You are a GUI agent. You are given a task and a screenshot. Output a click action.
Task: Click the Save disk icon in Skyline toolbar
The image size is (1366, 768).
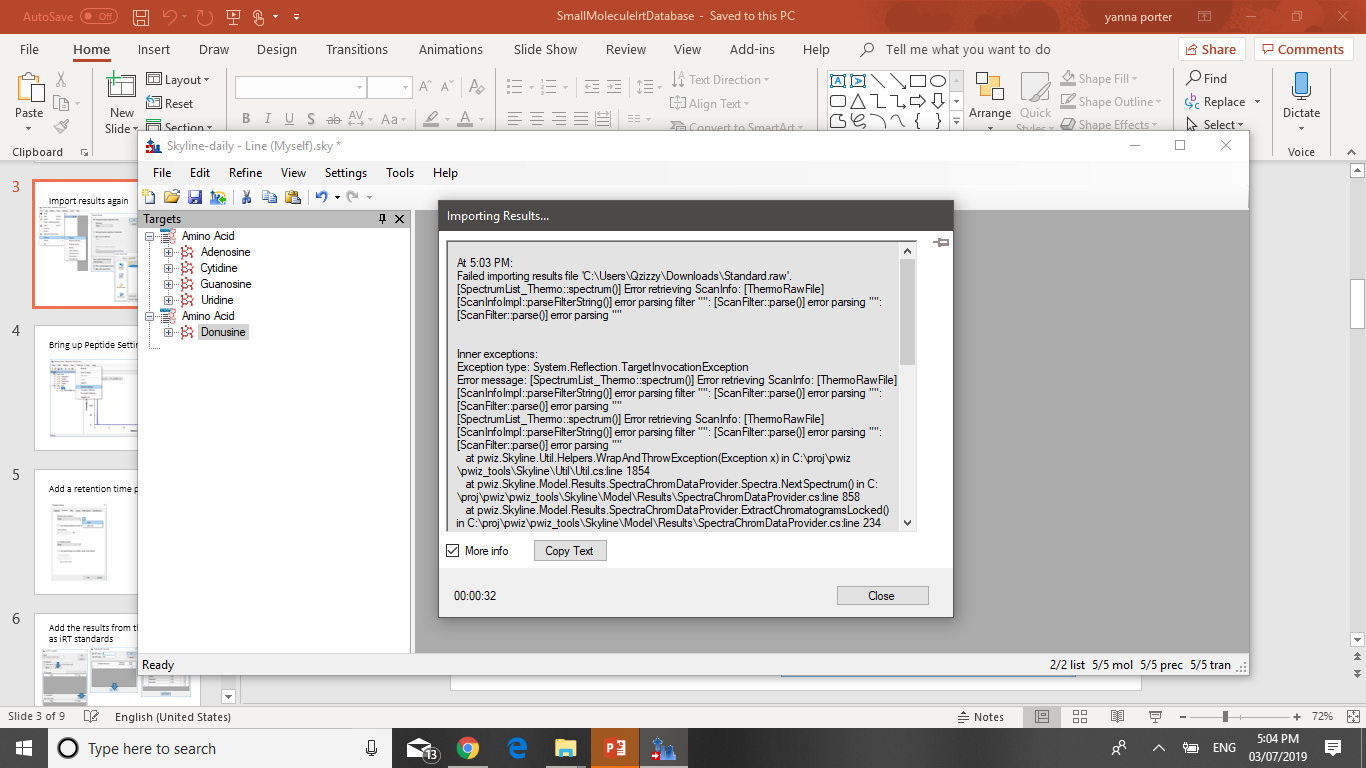coord(195,197)
